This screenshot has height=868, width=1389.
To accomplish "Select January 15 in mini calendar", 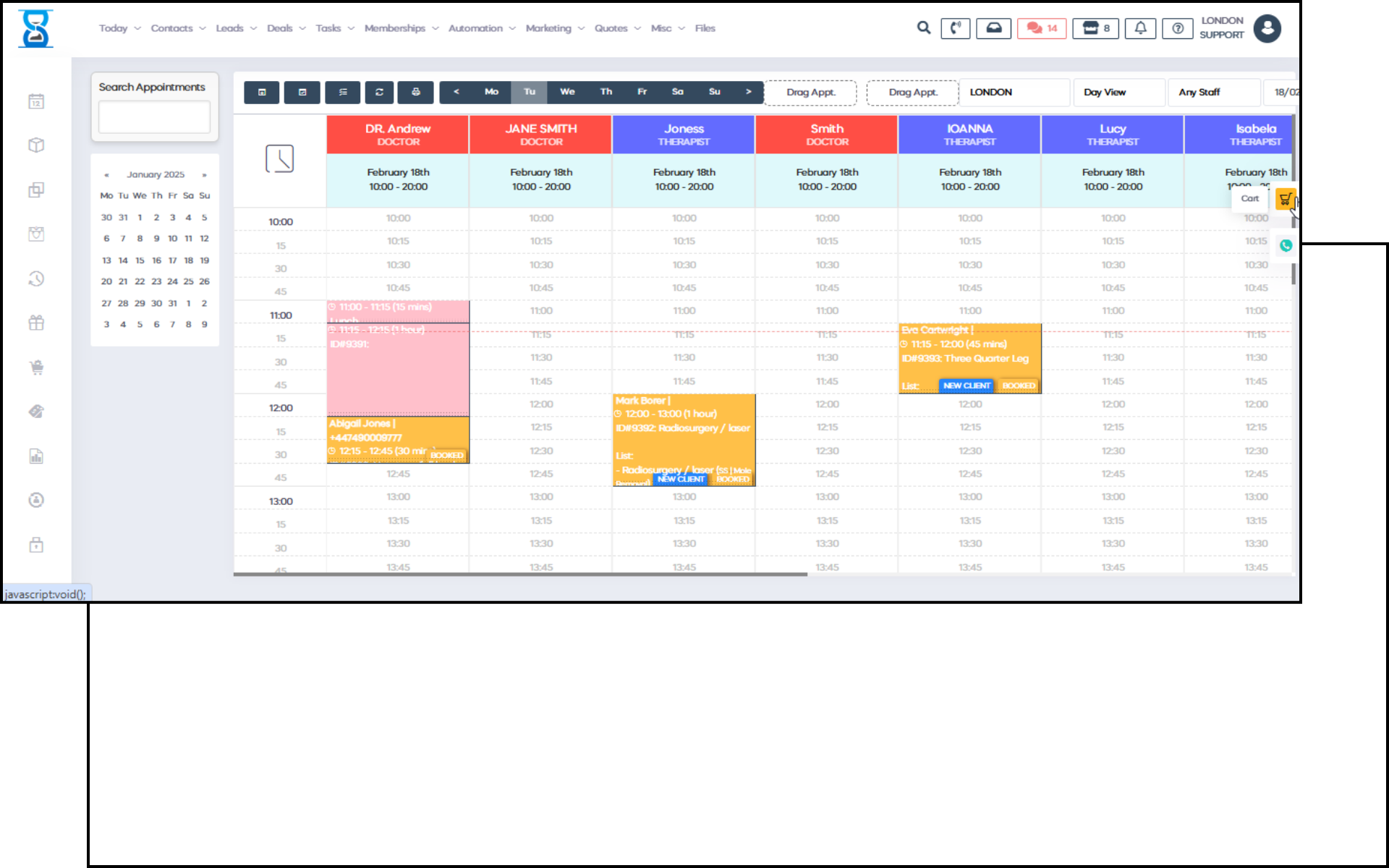I will [x=140, y=260].
